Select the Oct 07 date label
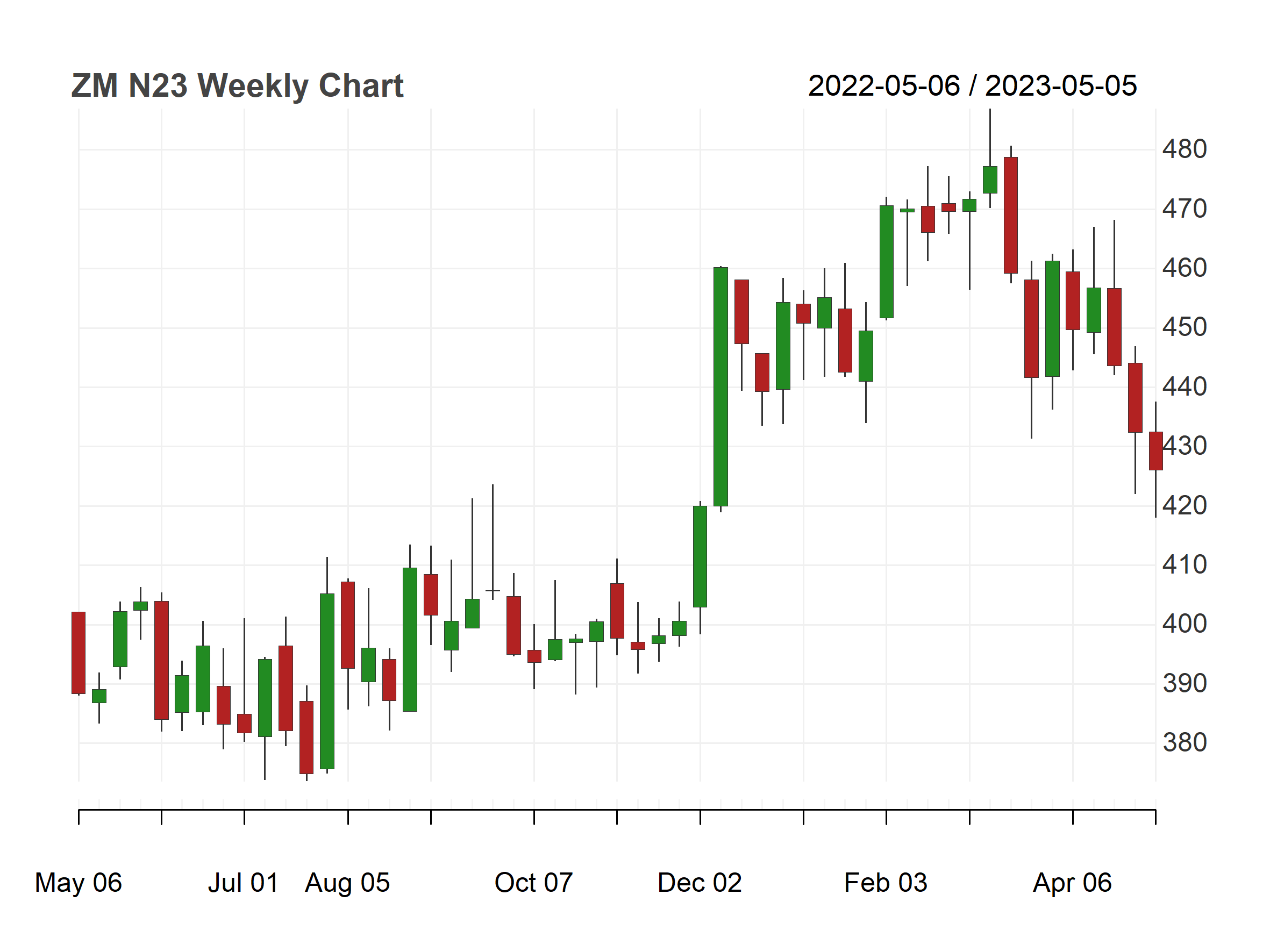 click(x=534, y=883)
